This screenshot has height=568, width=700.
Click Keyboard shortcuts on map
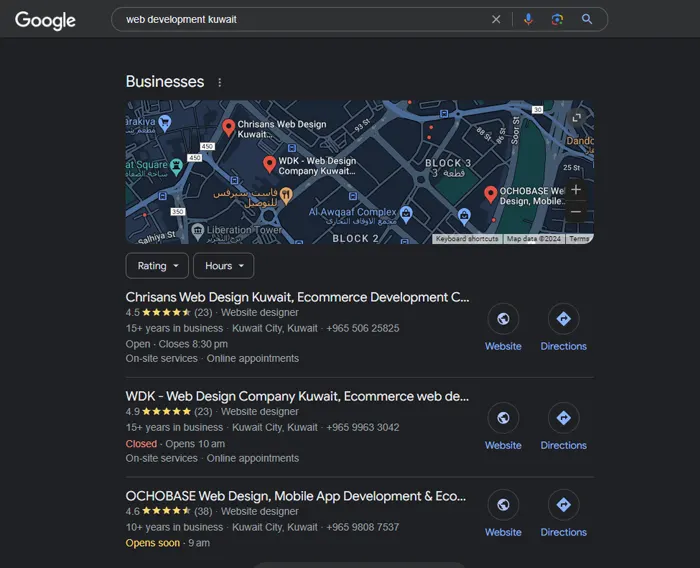point(467,239)
